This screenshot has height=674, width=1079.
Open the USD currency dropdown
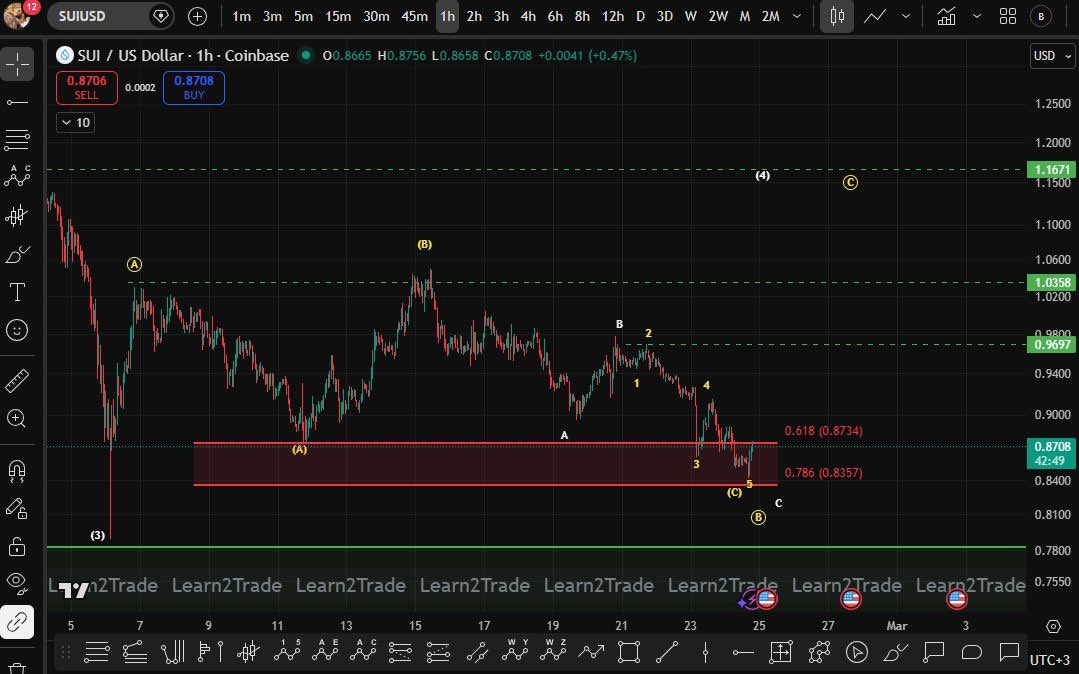1053,56
